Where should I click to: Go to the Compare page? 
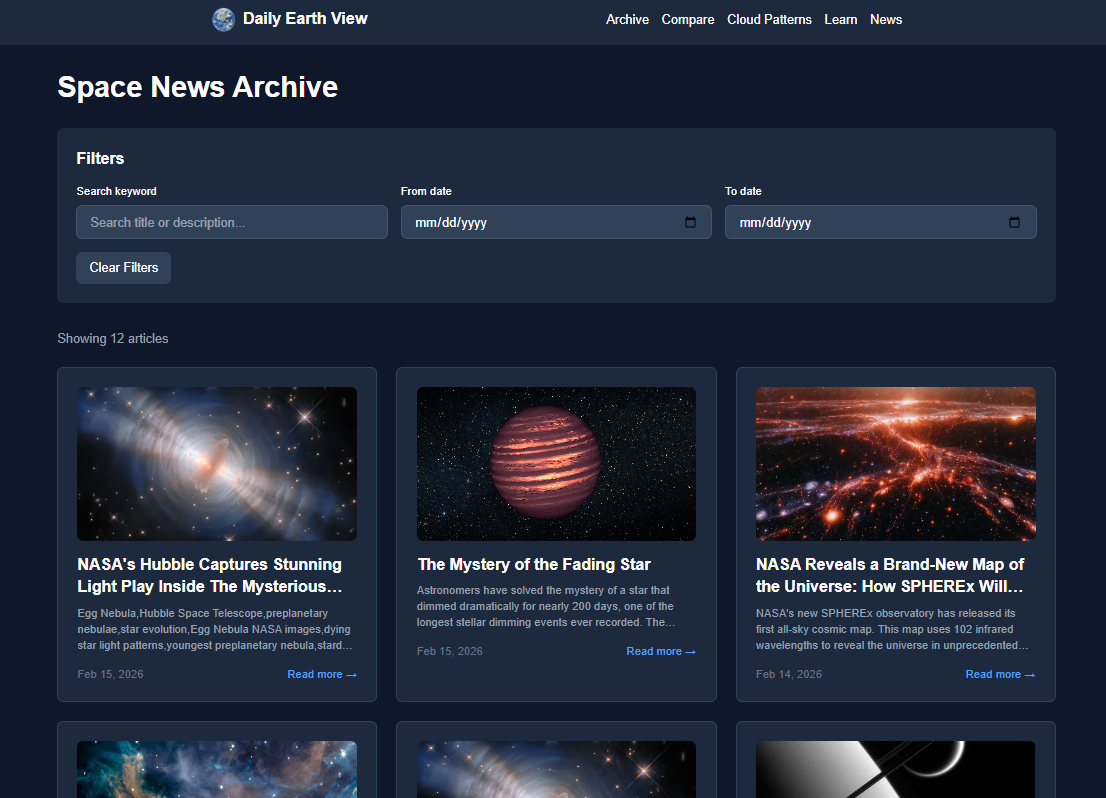pyautogui.click(x=688, y=20)
